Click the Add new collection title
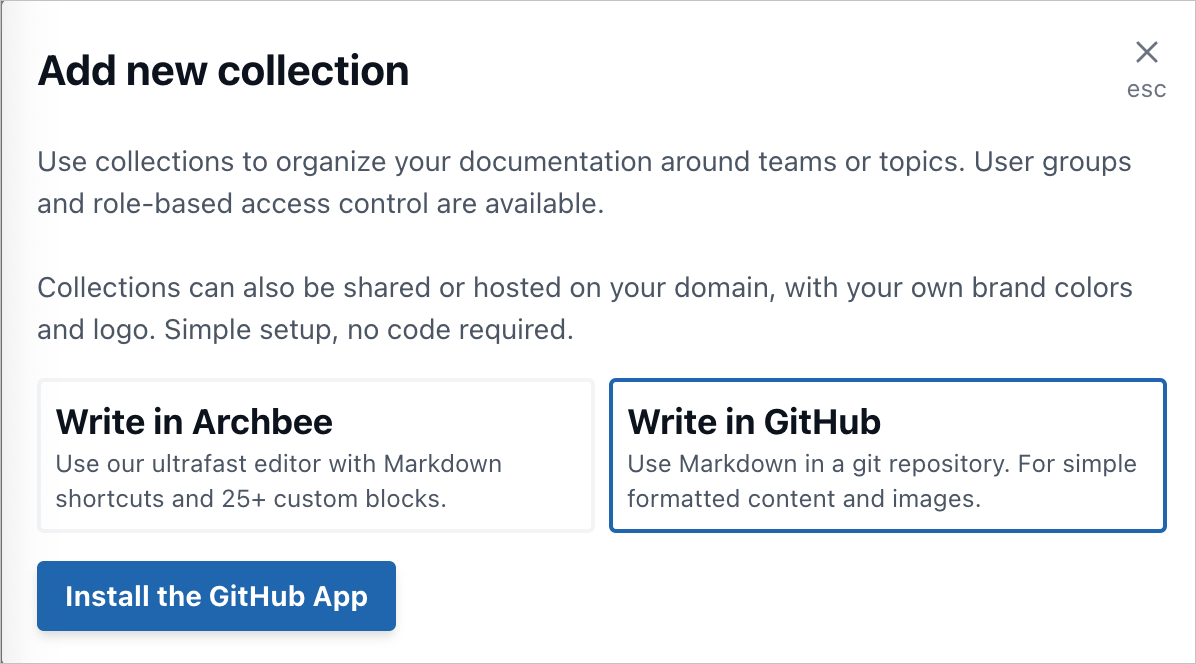The height and width of the screenshot is (664, 1196). pyautogui.click(x=223, y=70)
